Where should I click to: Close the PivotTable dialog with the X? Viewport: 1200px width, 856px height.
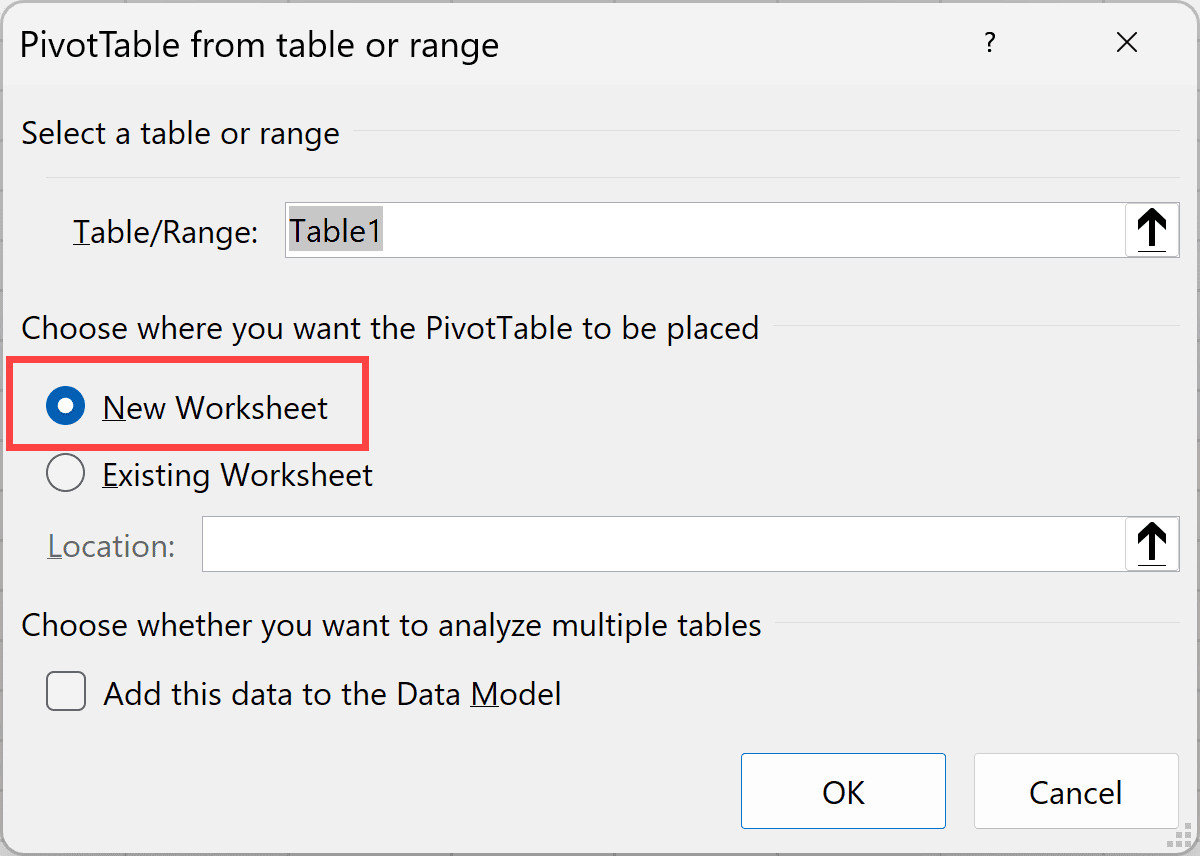(x=1127, y=43)
